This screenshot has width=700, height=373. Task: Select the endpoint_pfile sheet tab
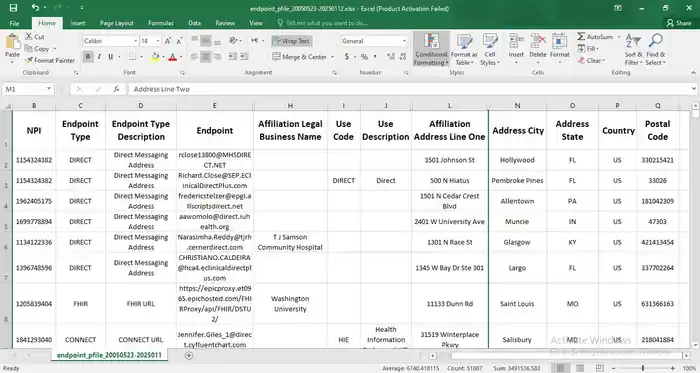(109, 355)
